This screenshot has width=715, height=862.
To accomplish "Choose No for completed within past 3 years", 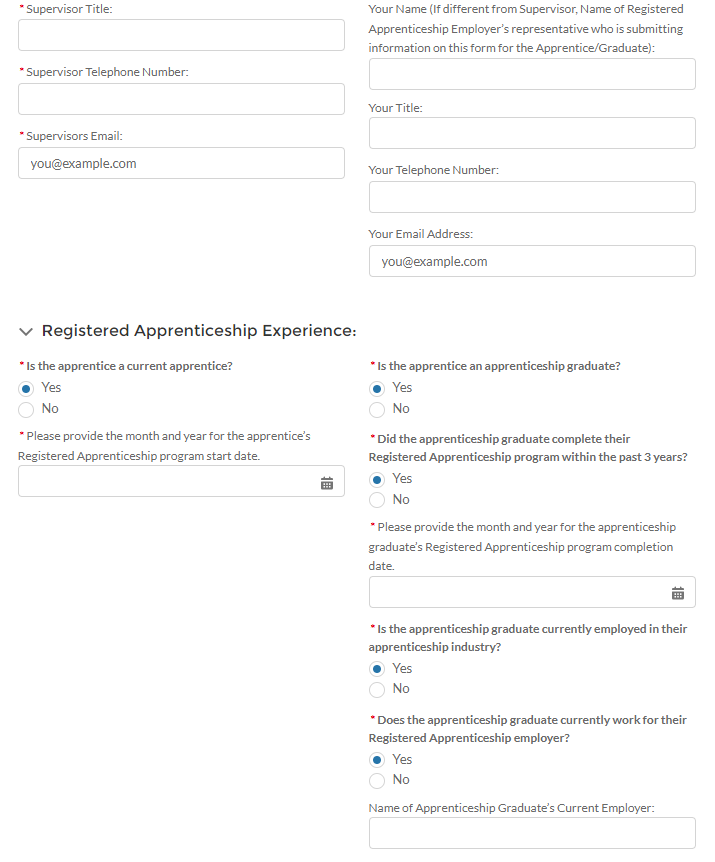I will click(x=378, y=500).
